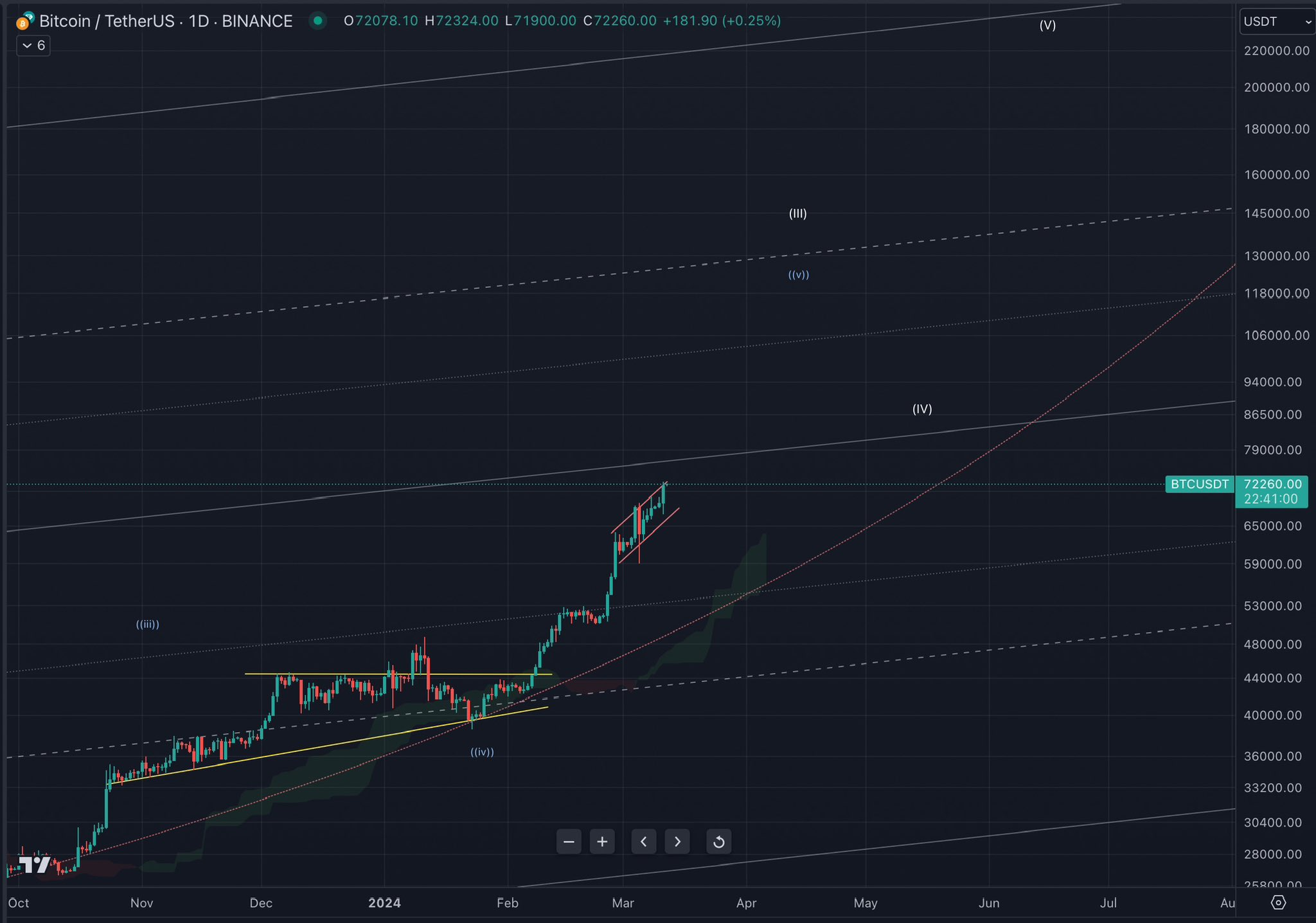1316x923 pixels.
Task: Click the zoom out minus button
Action: click(569, 842)
